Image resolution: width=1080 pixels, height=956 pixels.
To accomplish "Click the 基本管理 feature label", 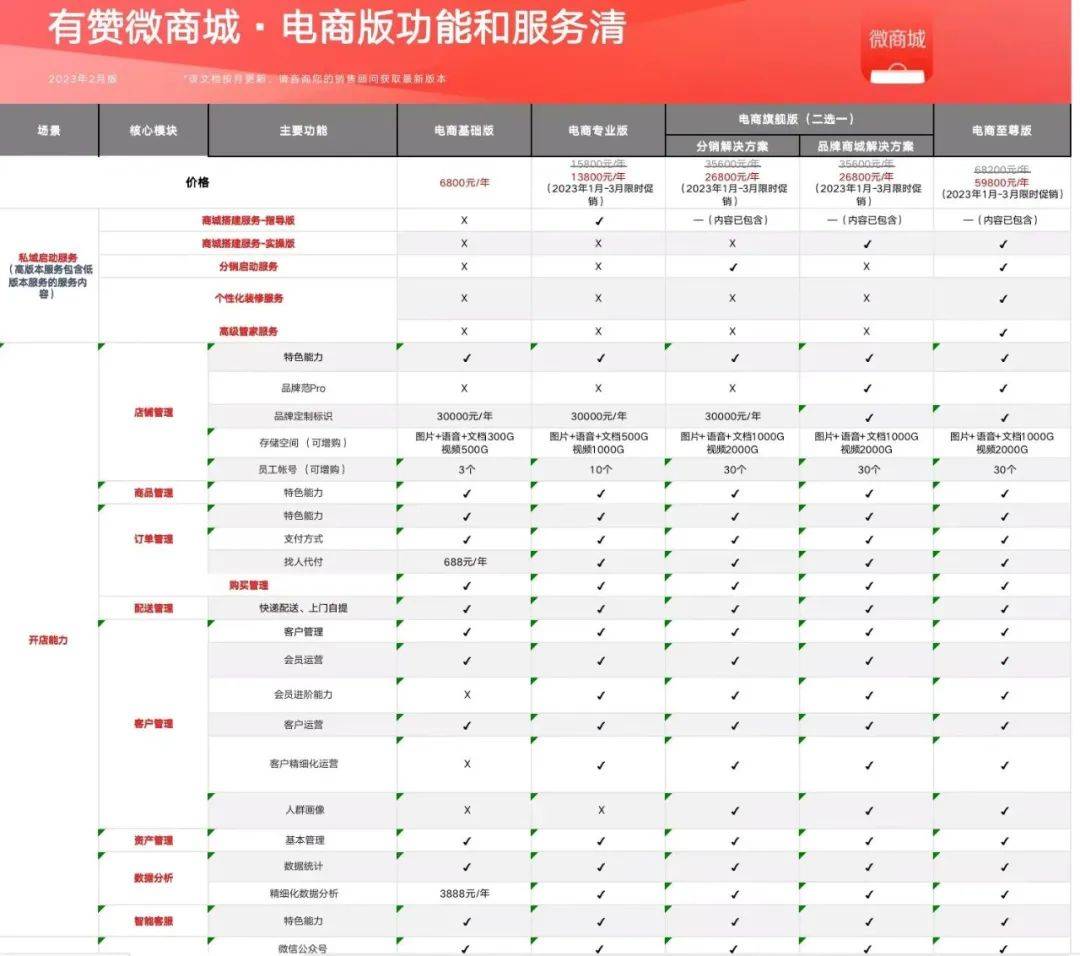I will coord(304,840).
